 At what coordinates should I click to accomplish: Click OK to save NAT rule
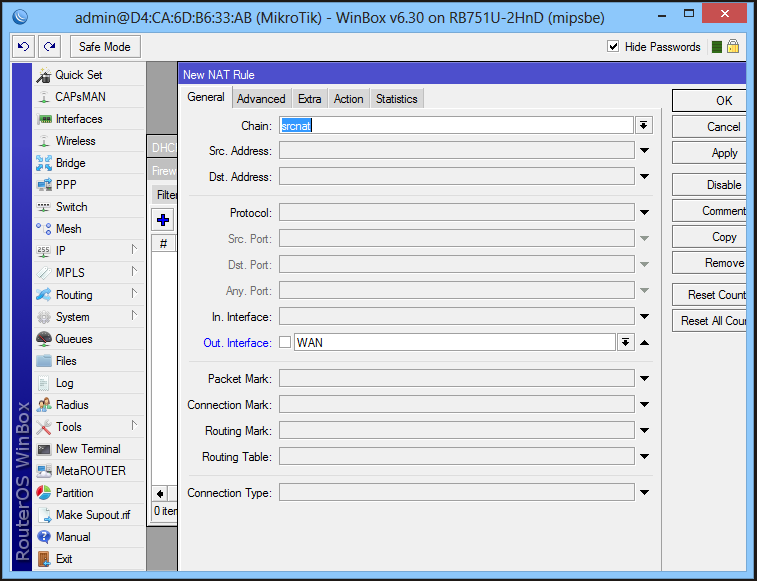click(x=710, y=100)
